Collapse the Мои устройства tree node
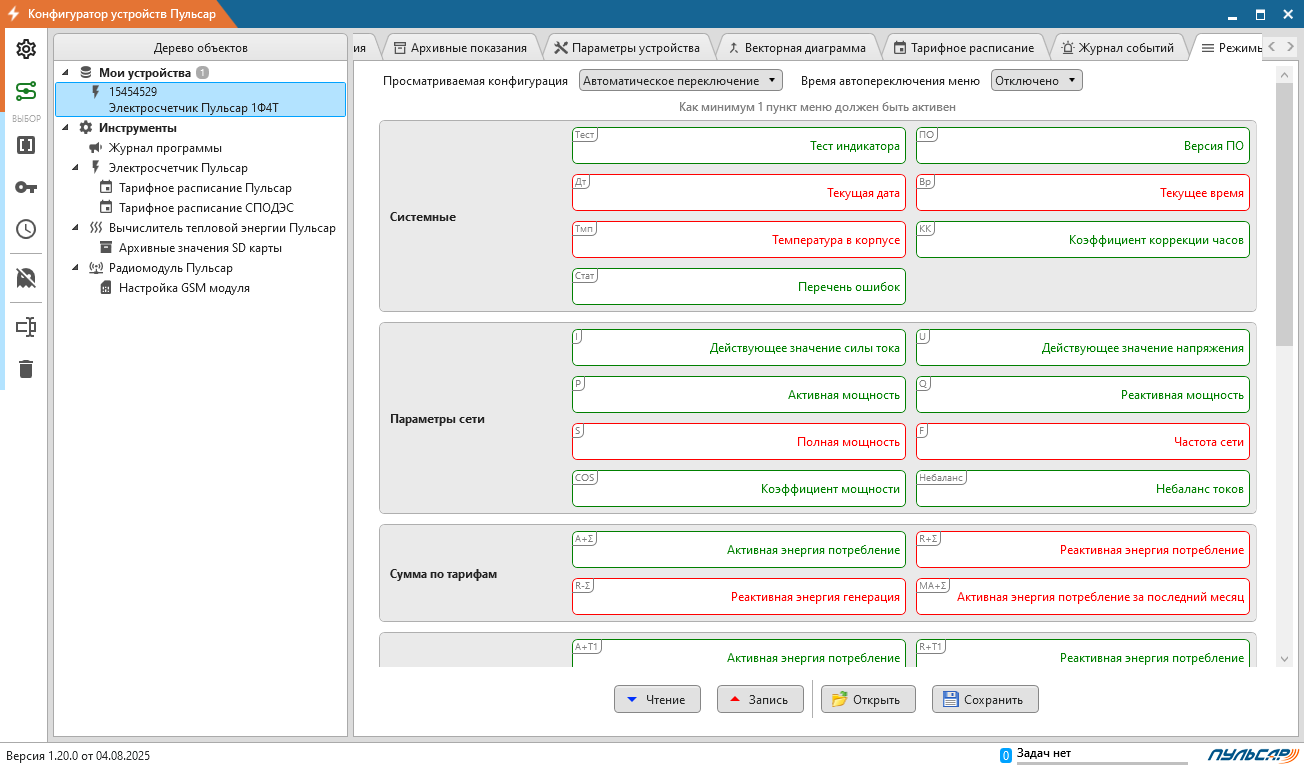This screenshot has height=768, width=1304. (66, 73)
